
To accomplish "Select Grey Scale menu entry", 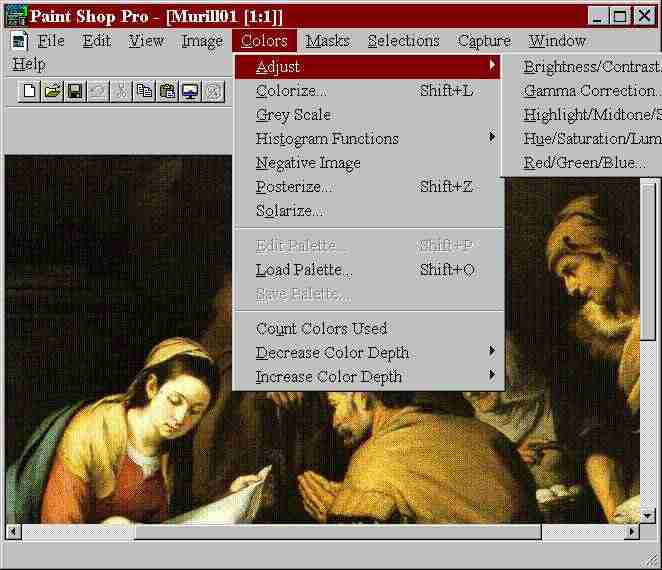I will (293, 115).
